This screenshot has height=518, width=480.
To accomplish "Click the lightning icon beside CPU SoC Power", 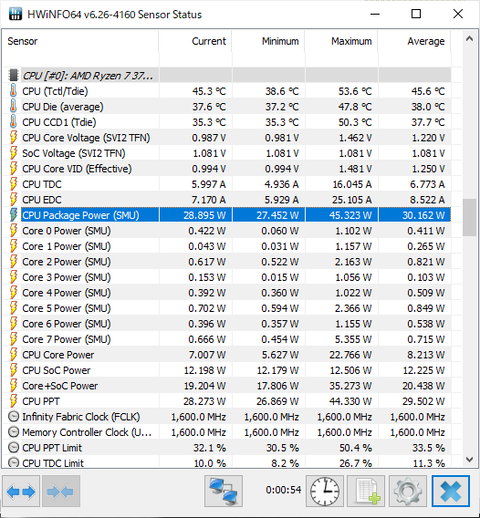I will [13, 370].
